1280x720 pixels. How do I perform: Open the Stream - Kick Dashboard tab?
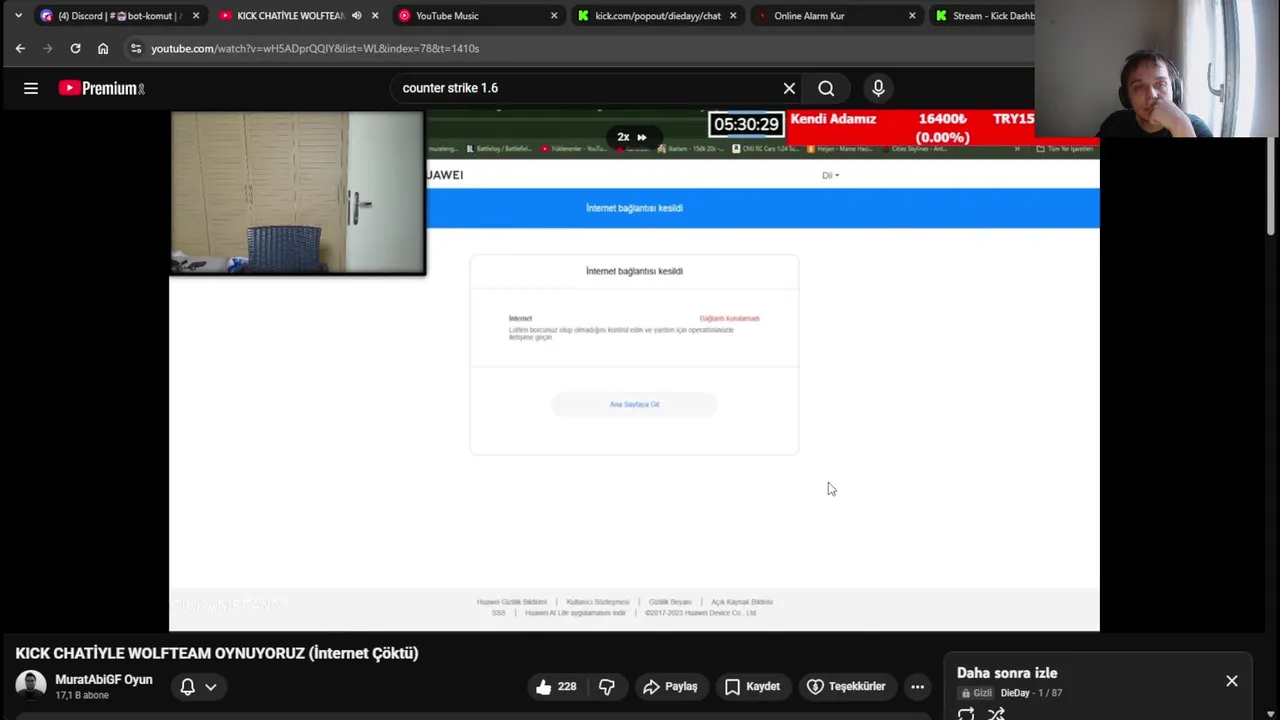click(982, 15)
